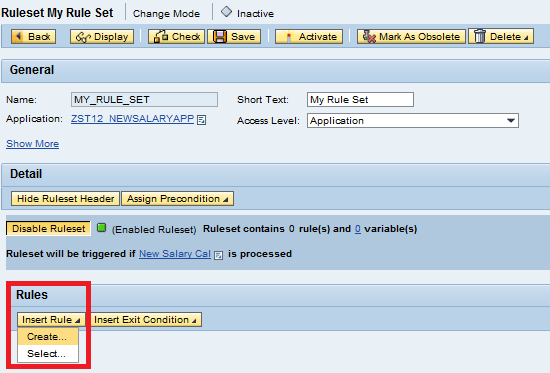The width and height of the screenshot is (550, 373).
Task: Open the New Salary Cal link
Action: pos(175,254)
